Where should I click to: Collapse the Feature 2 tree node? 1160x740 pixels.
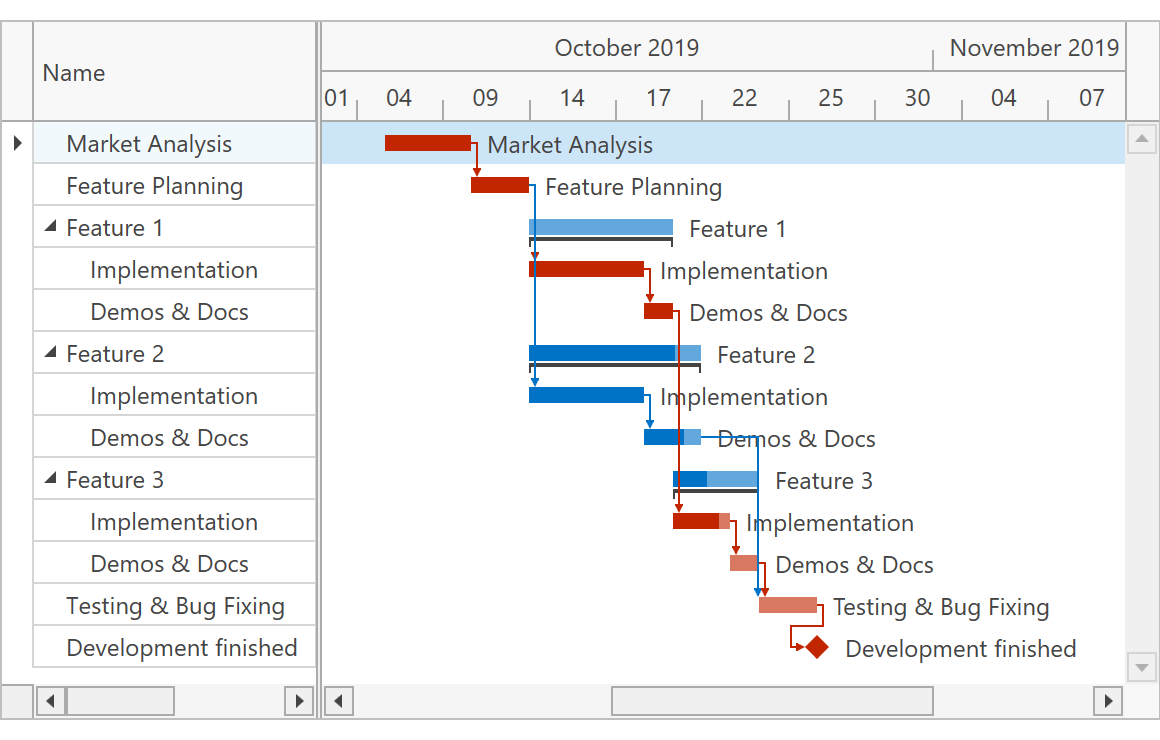pyautogui.click(x=50, y=352)
